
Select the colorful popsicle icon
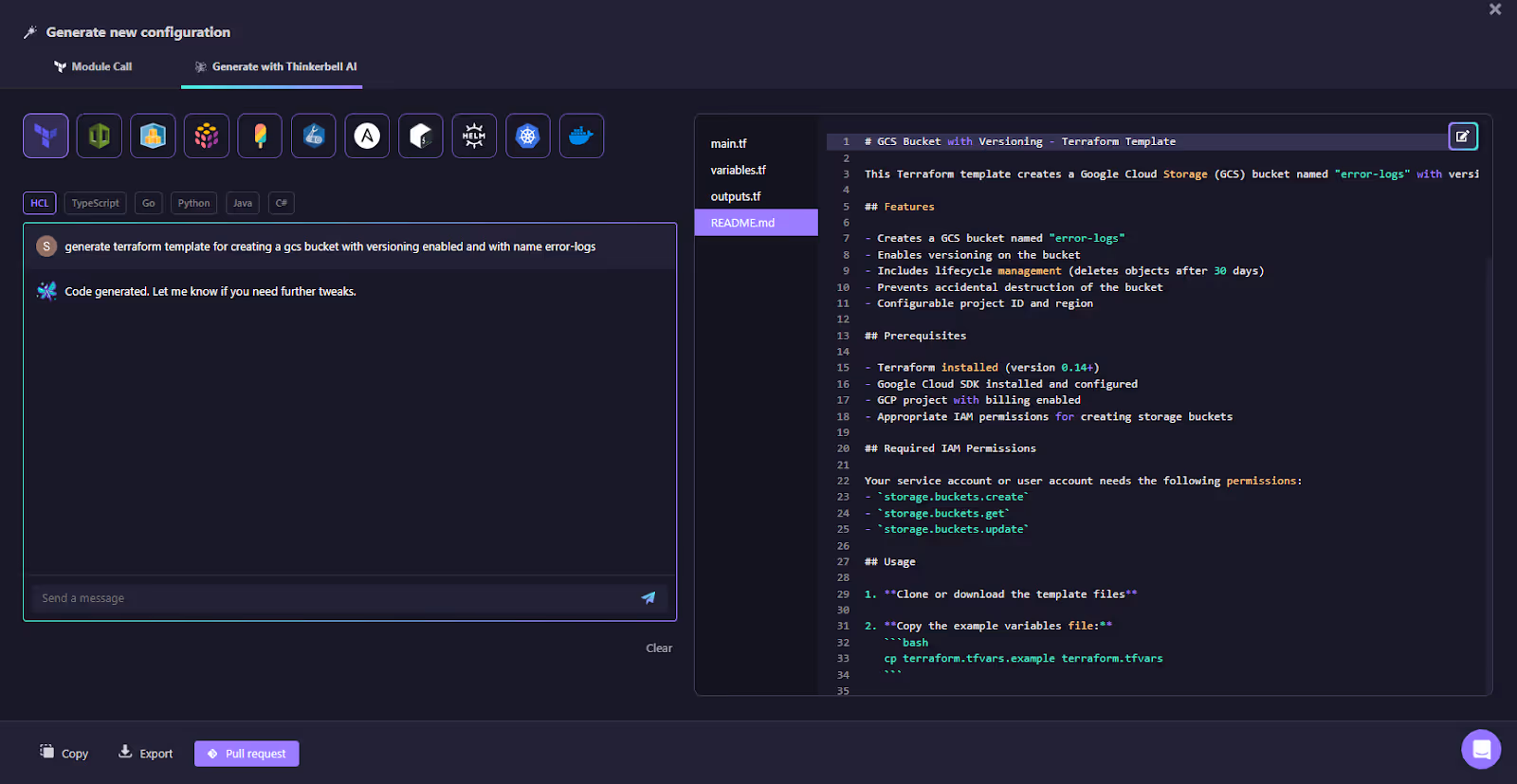click(x=260, y=136)
